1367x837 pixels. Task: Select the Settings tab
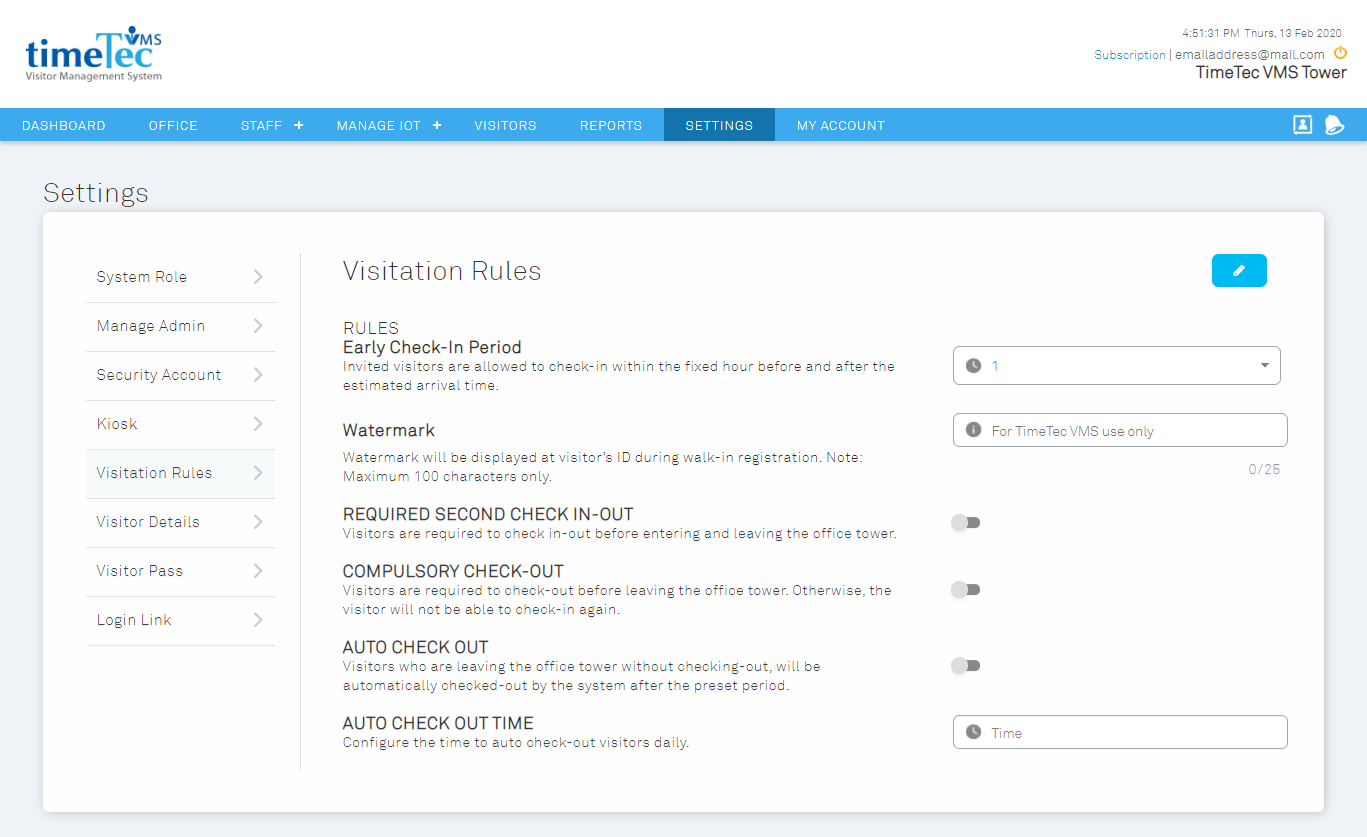click(x=719, y=125)
